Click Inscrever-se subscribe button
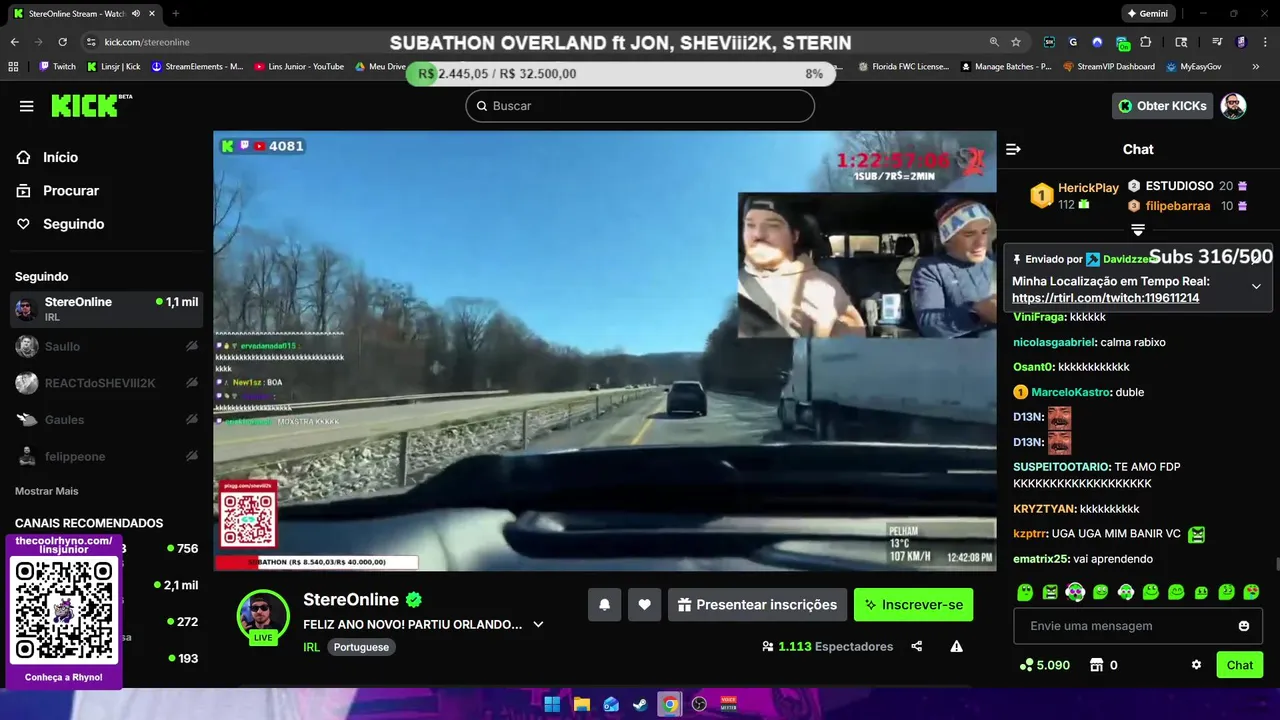Viewport: 1280px width, 720px height. click(913, 604)
